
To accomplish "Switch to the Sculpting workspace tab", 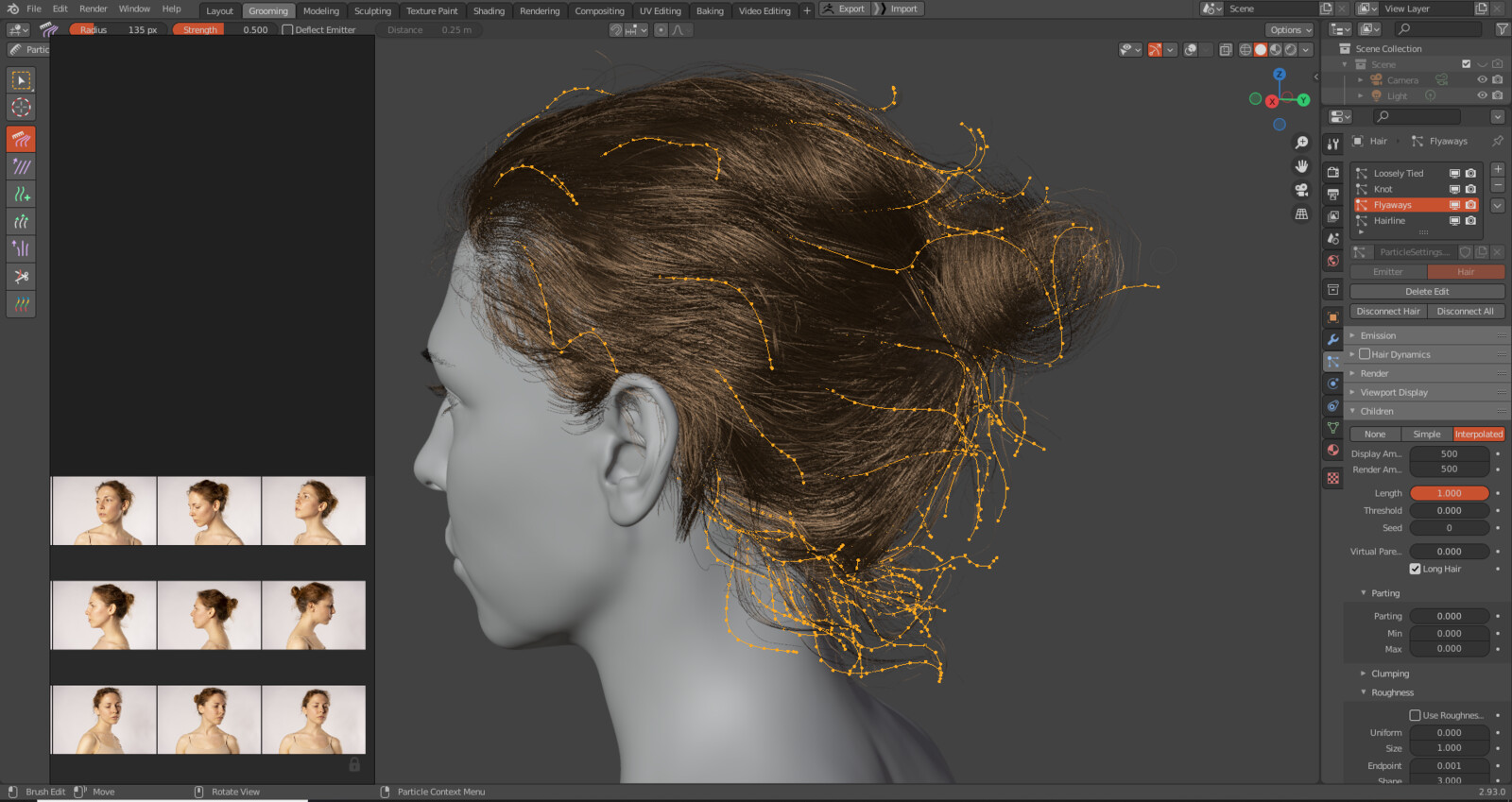I will [x=372, y=10].
